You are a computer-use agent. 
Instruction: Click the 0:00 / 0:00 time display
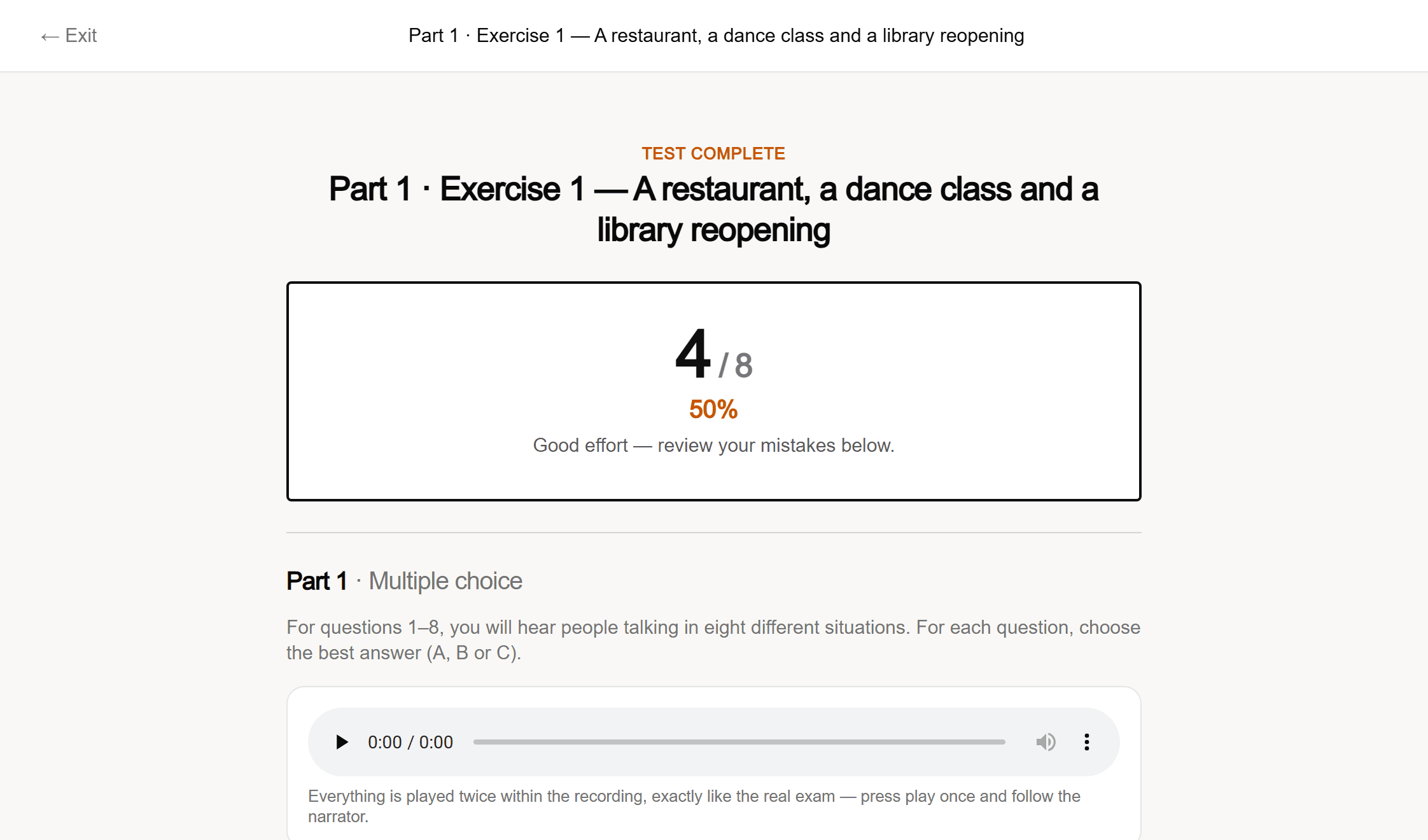coord(410,742)
